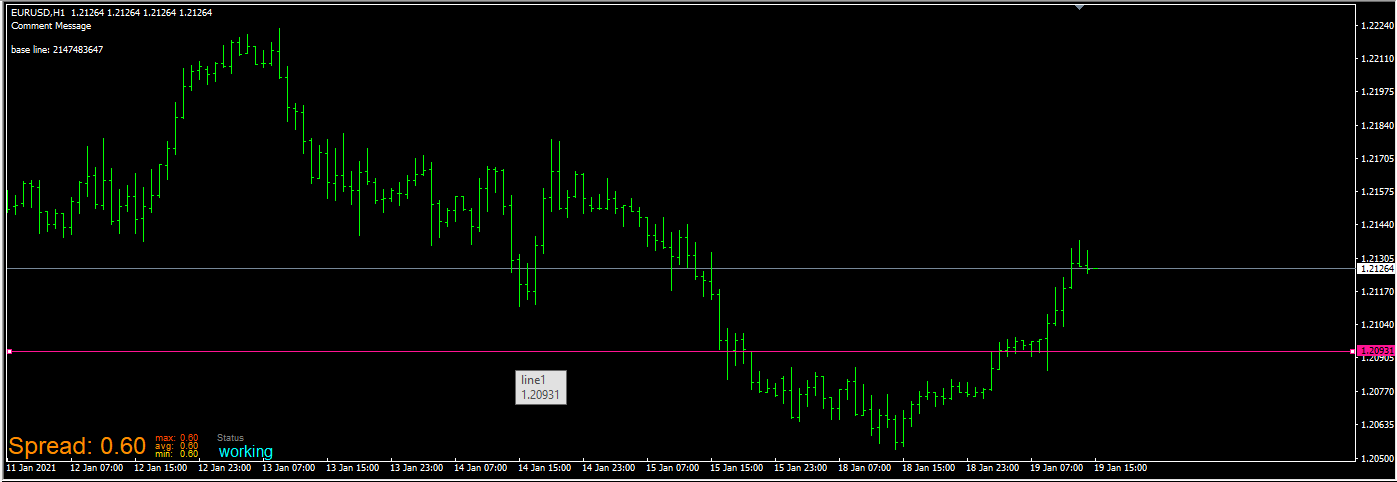Click the max: 0.60 spread value
This screenshot has height=482, width=1397.
click(x=177, y=438)
